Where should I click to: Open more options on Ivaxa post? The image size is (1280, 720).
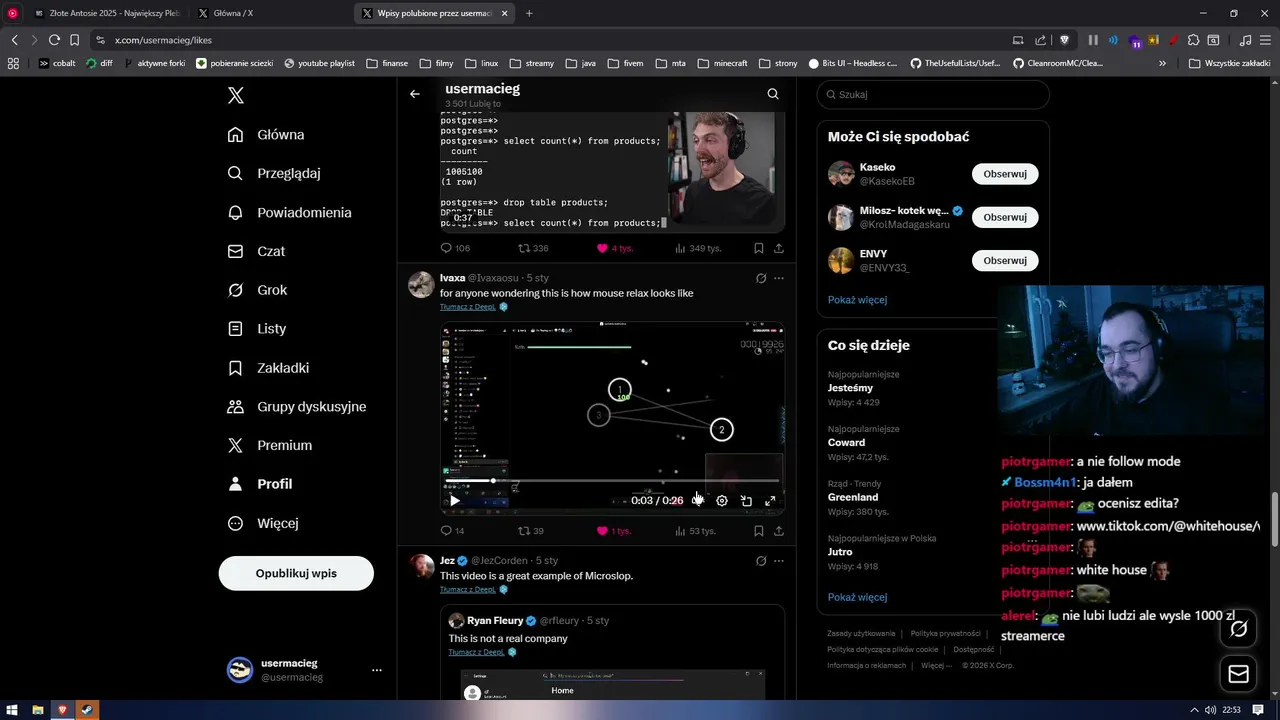[779, 278]
